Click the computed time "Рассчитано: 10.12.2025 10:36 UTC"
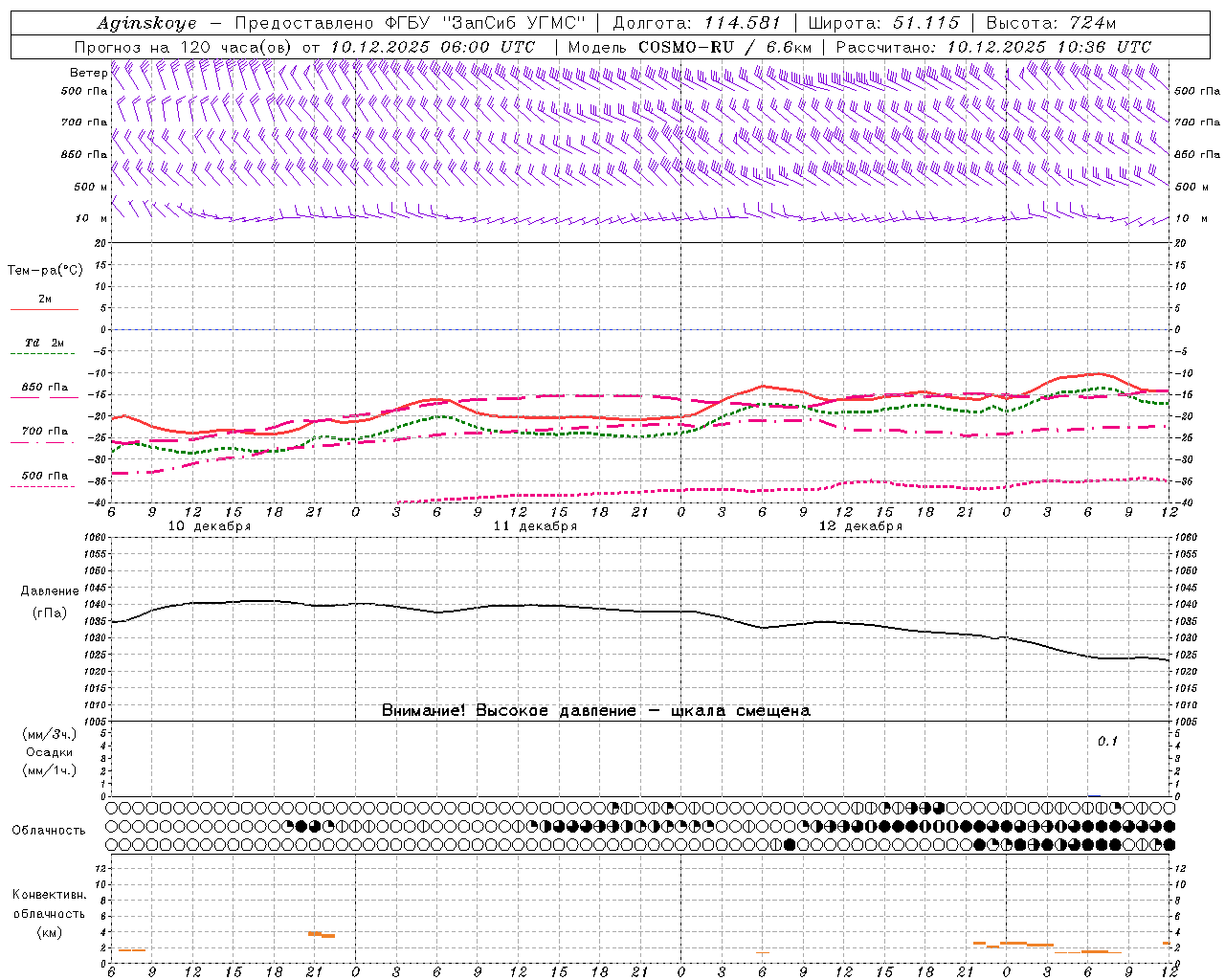Screen dimensions: 1225x980 [x=993, y=47]
